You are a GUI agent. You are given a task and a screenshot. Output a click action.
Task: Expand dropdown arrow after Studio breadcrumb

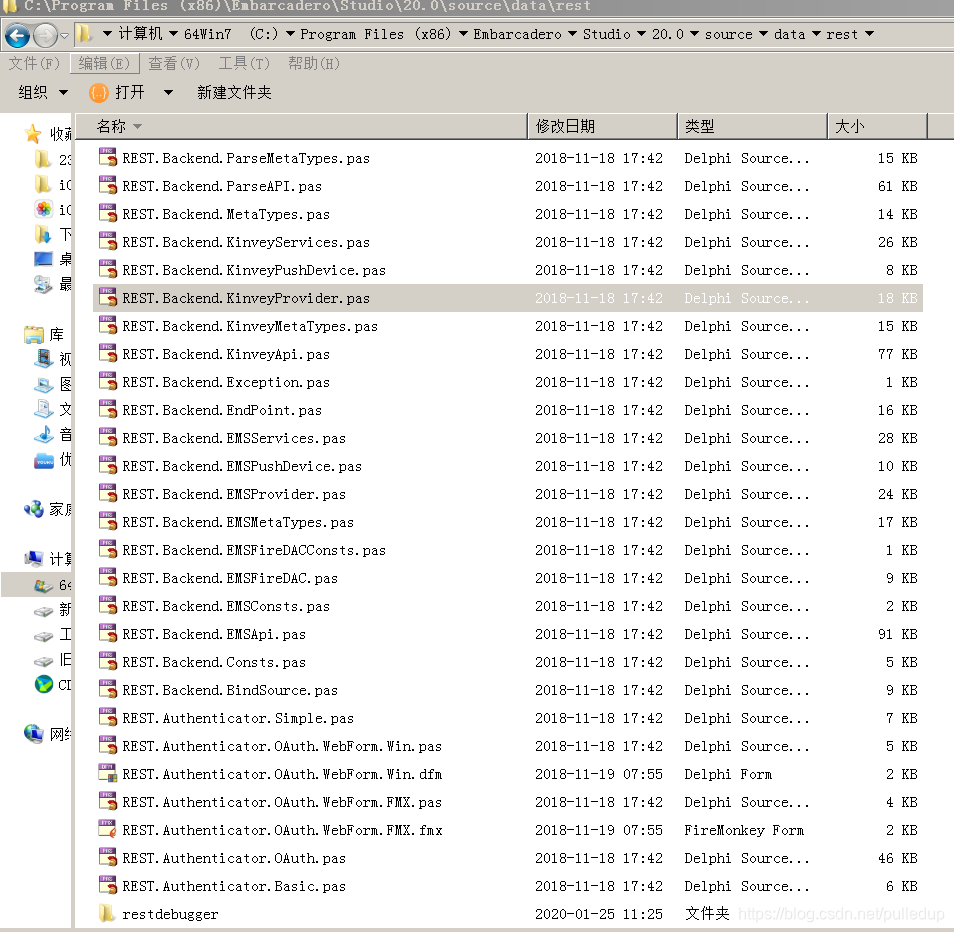(x=641, y=34)
